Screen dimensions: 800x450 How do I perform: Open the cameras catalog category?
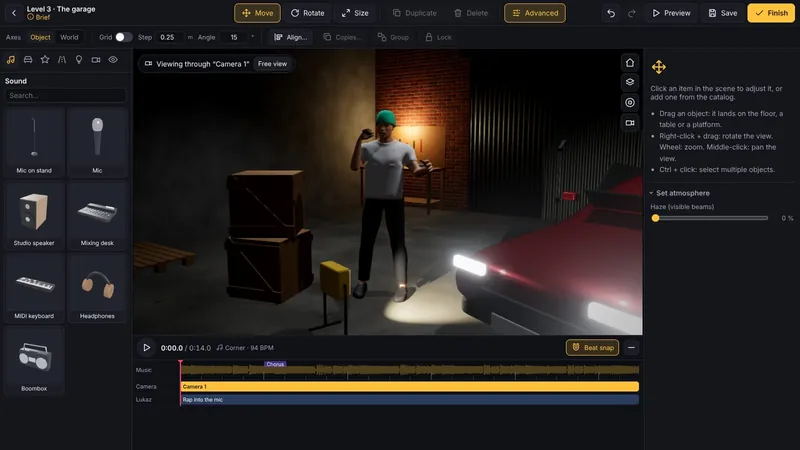tap(96, 60)
